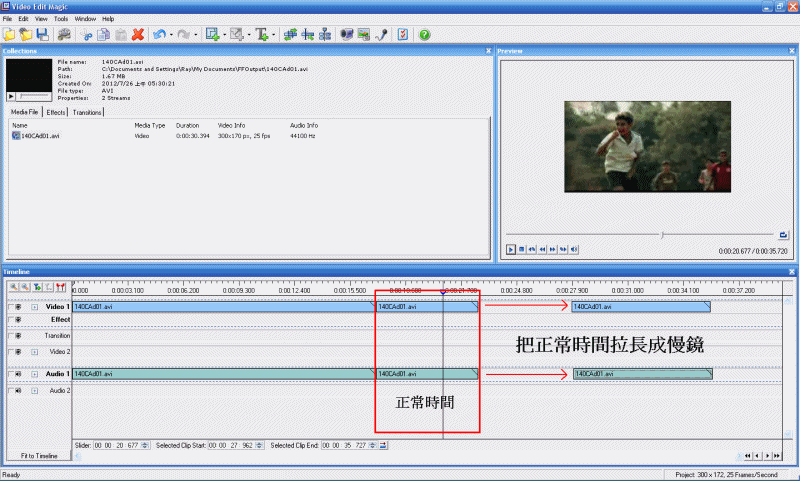Expand the Video 1 track
Viewport: 800px width, 481px height.
(35, 307)
